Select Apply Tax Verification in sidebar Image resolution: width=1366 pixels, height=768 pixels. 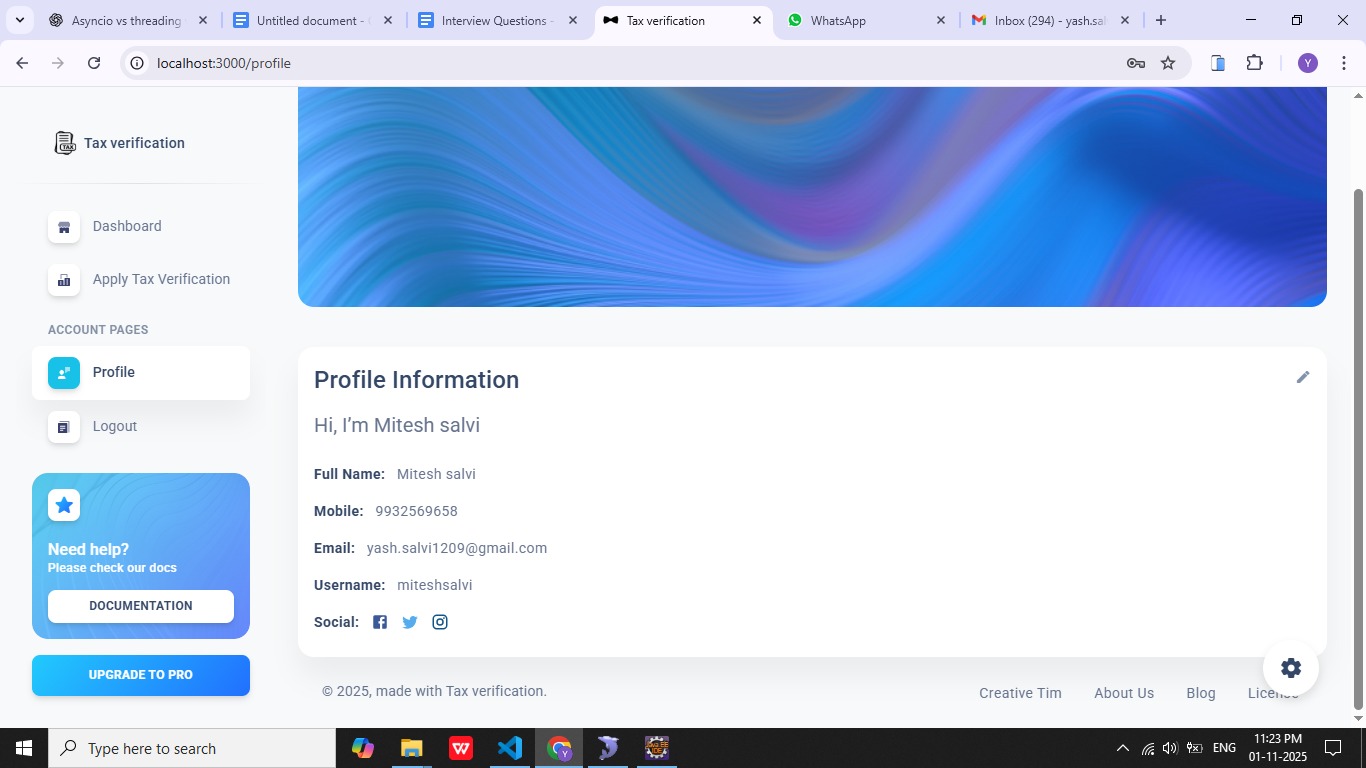(x=161, y=279)
